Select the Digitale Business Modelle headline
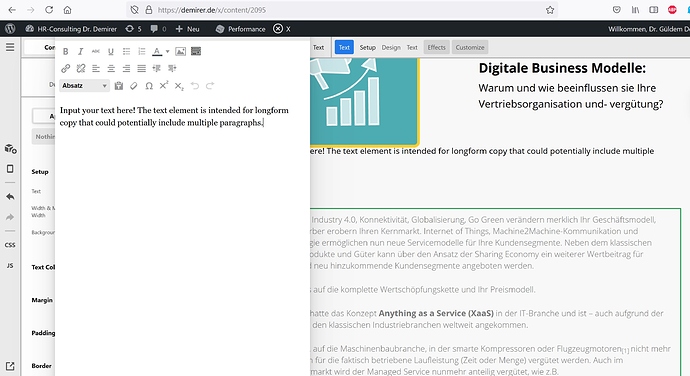Viewport: 690px width, 376px height. pyautogui.click(x=562, y=68)
